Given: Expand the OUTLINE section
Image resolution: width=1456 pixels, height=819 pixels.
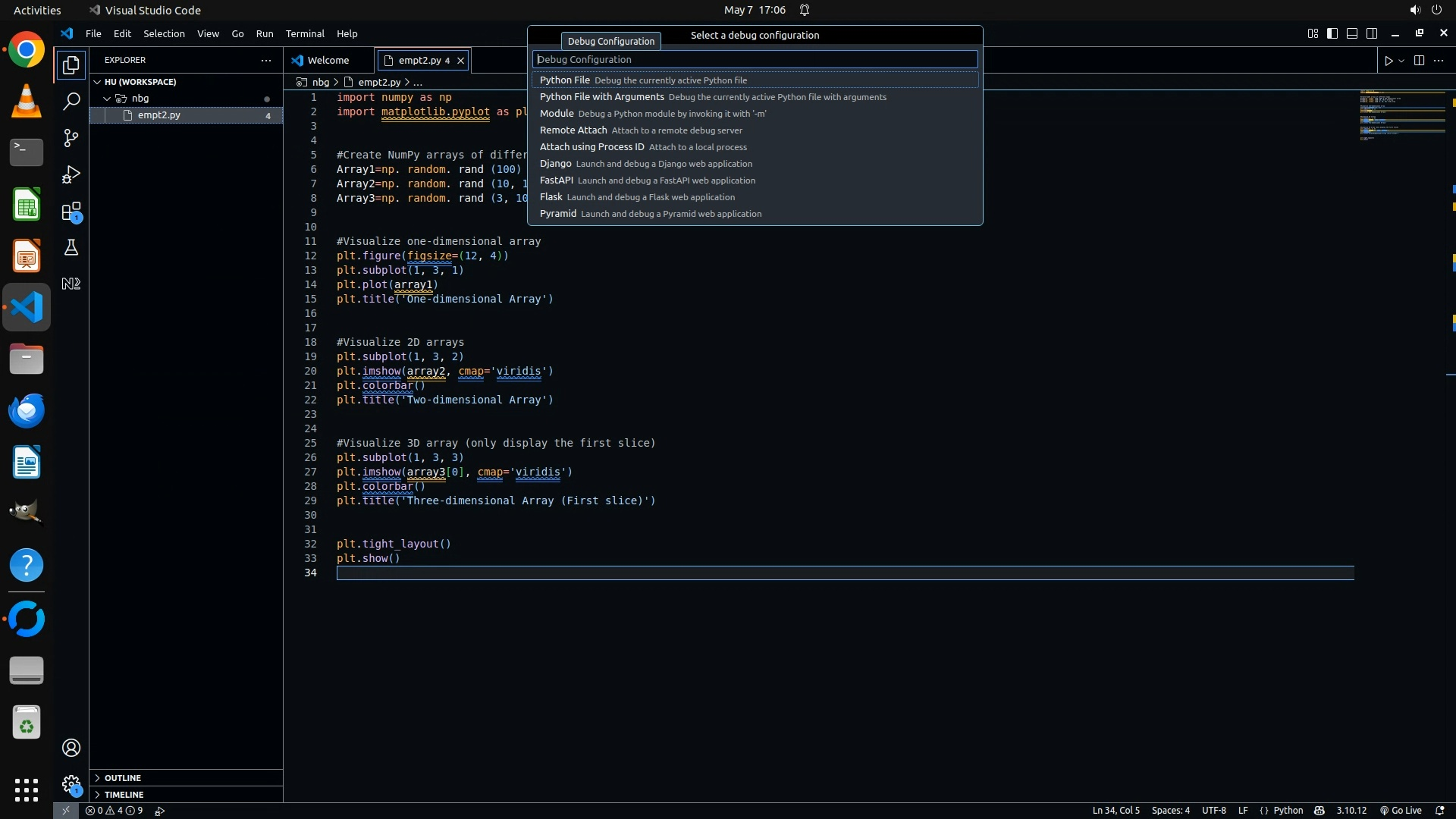Looking at the screenshot, I should pos(123,778).
